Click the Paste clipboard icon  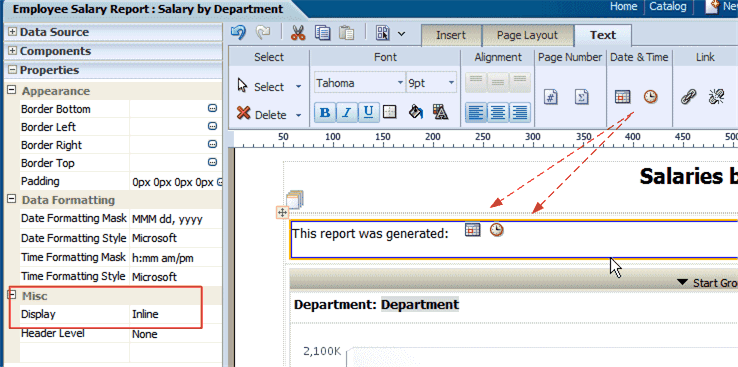(347, 33)
